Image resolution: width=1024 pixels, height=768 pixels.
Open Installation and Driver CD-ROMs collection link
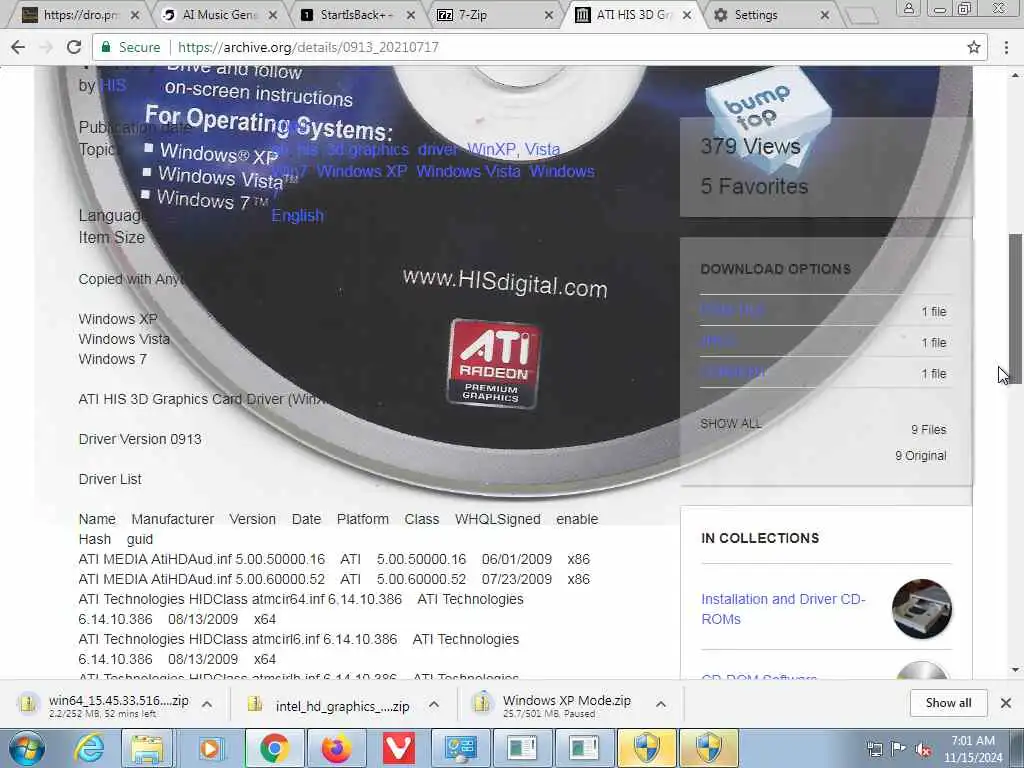tap(783, 609)
